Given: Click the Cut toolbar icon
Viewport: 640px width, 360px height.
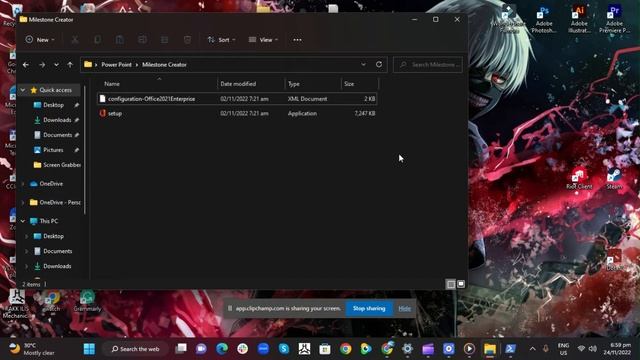Looking at the screenshot, I should (x=75, y=40).
